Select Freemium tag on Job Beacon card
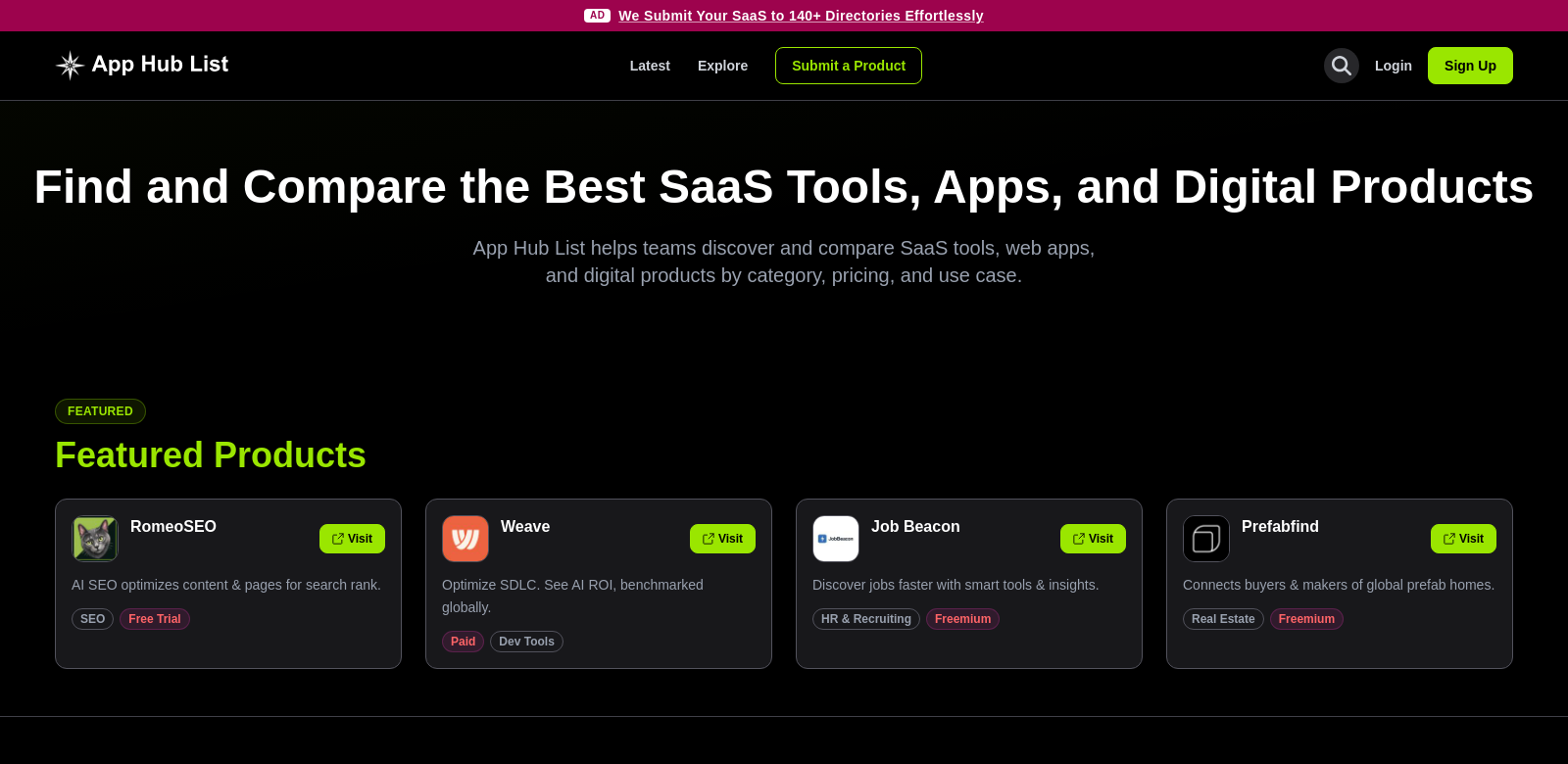Viewport: 1568px width, 764px height. coord(962,619)
